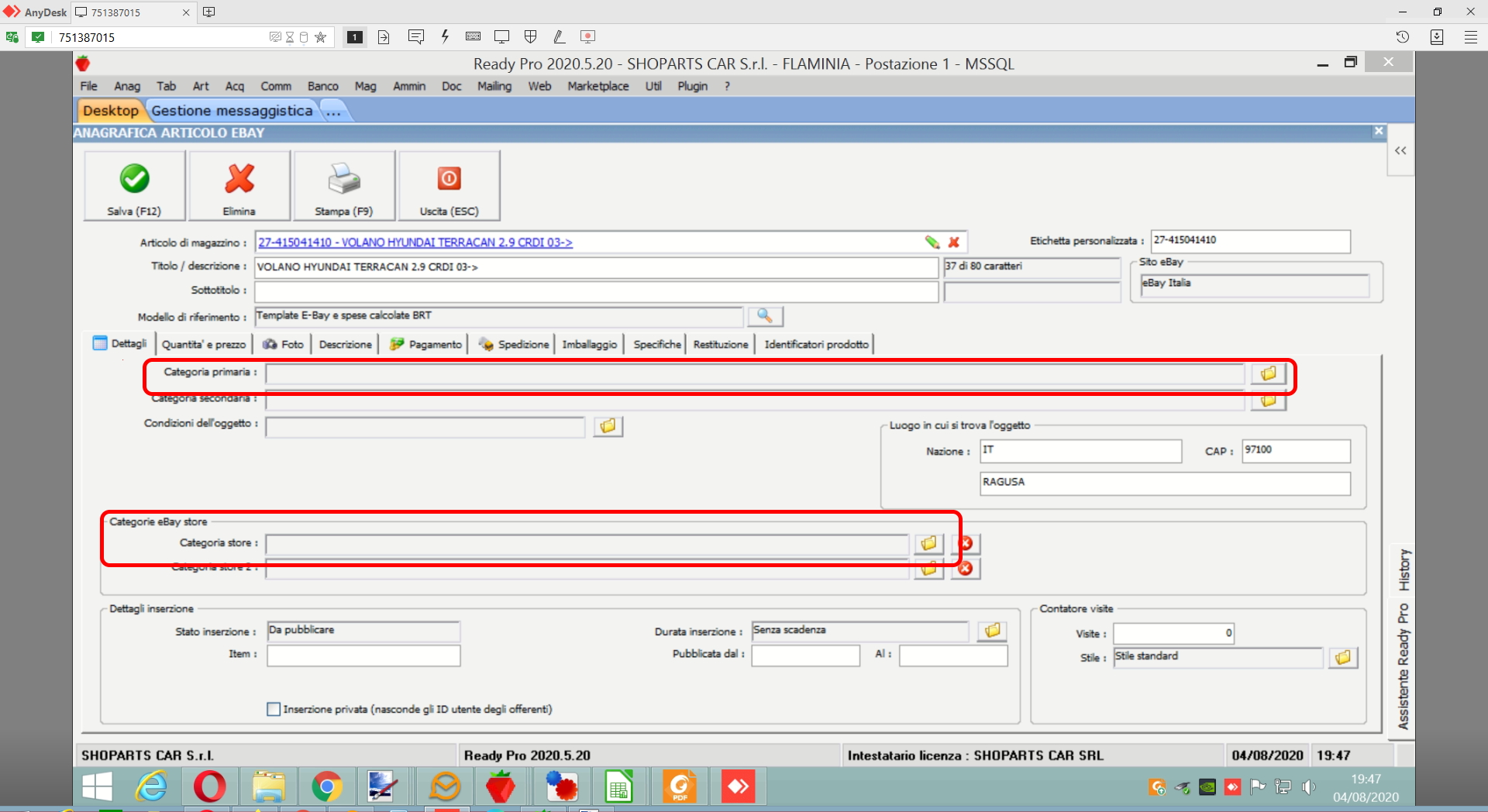This screenshot has width=1488, height=812.
Task: Click the magnifier search icon next to Modello di riferimento
Action: click(765, 316)
